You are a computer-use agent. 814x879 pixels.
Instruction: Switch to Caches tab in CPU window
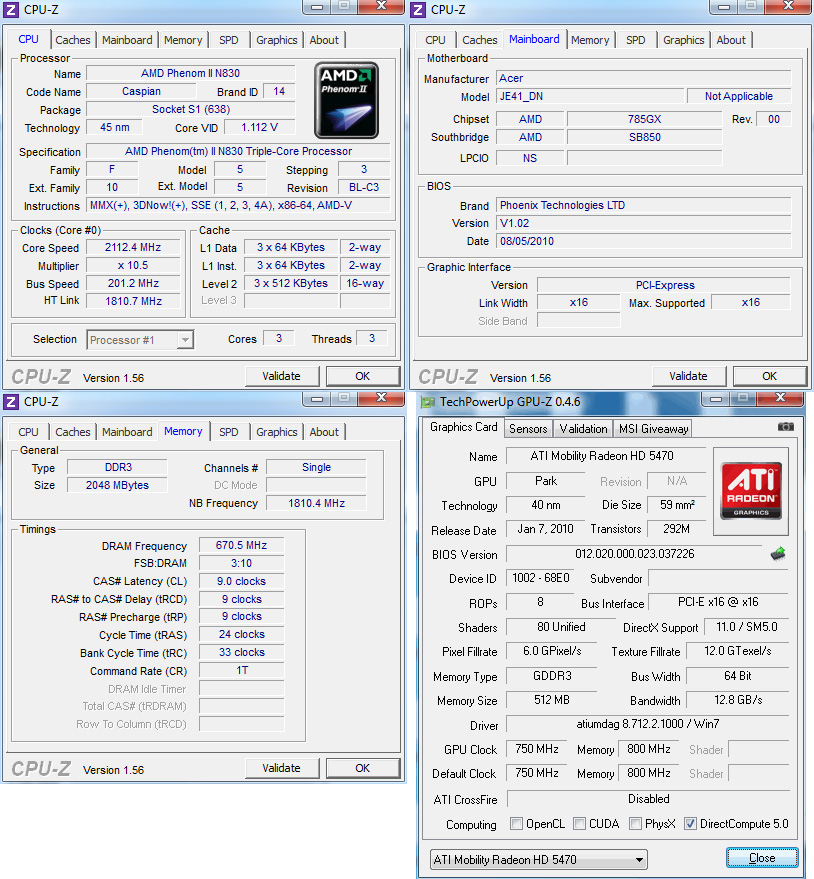(72, 40)
